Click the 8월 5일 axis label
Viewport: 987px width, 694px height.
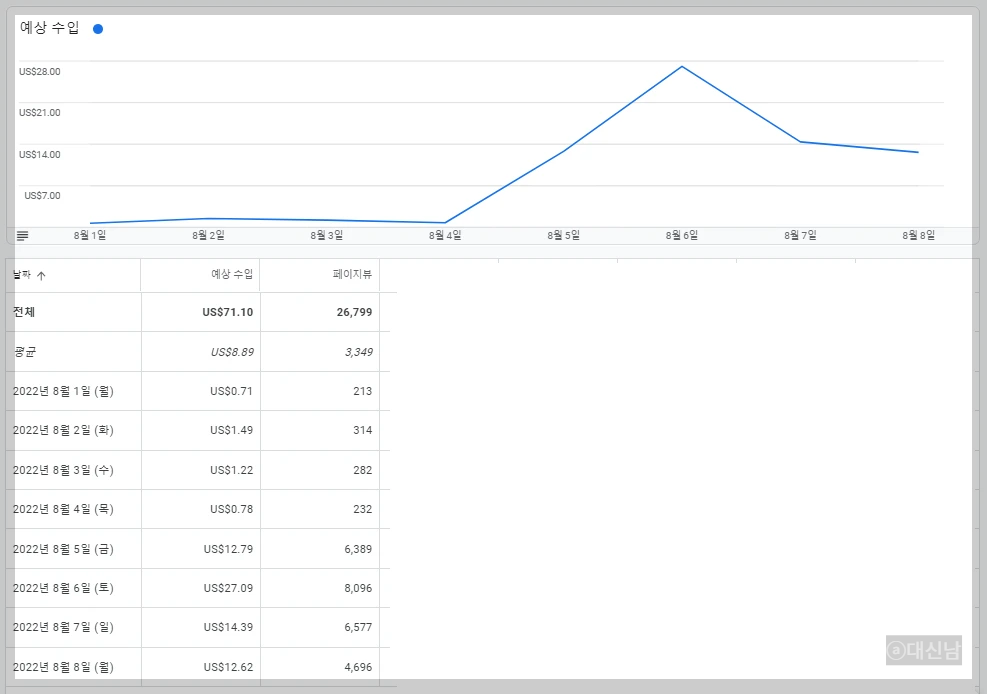tap(563, 235)
